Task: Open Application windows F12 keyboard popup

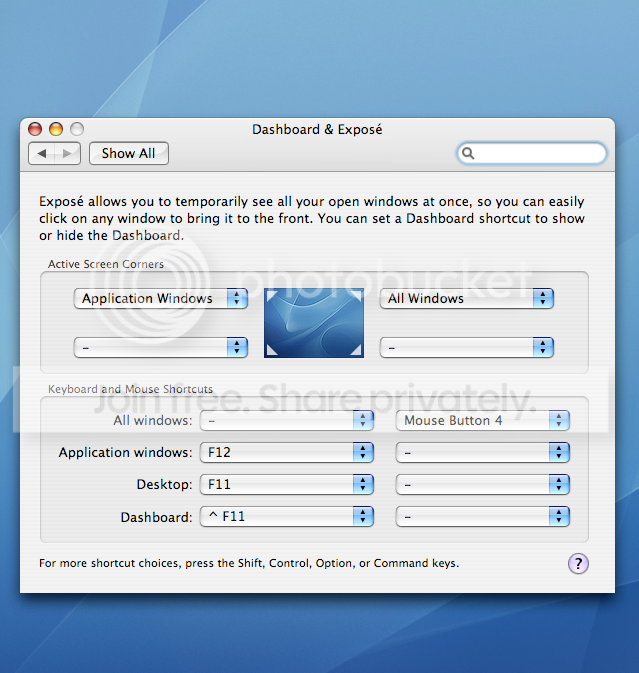Action: coord(287,452)
